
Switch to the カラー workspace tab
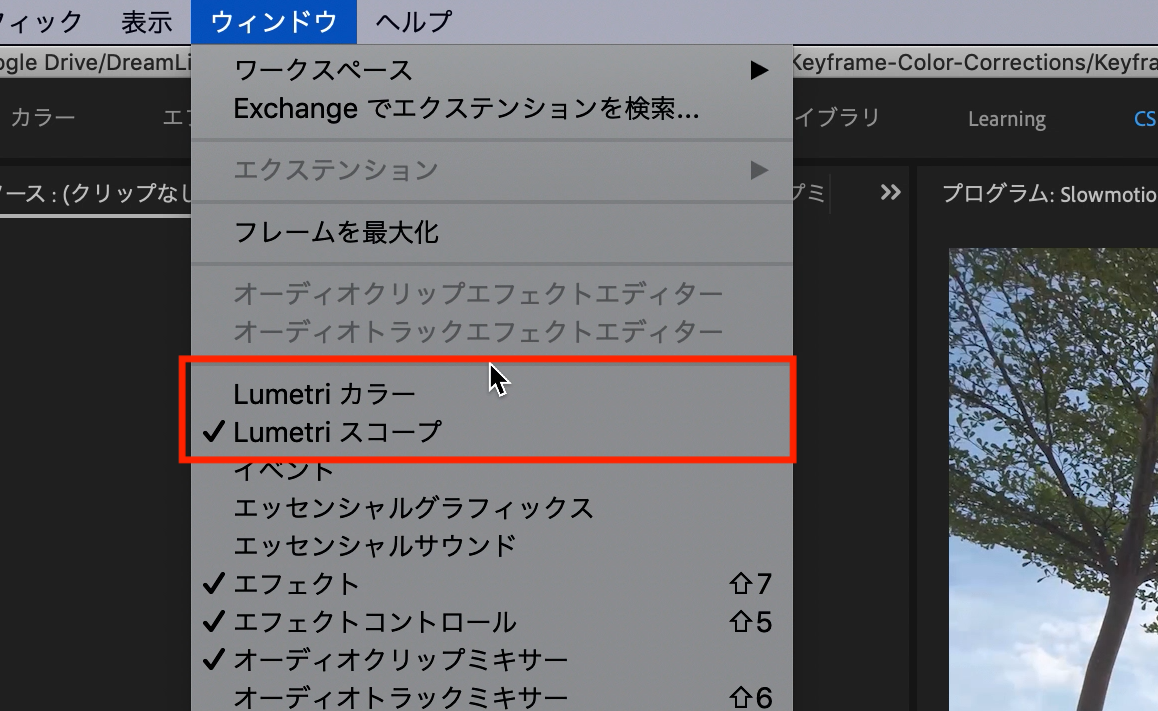click(42, 118)
